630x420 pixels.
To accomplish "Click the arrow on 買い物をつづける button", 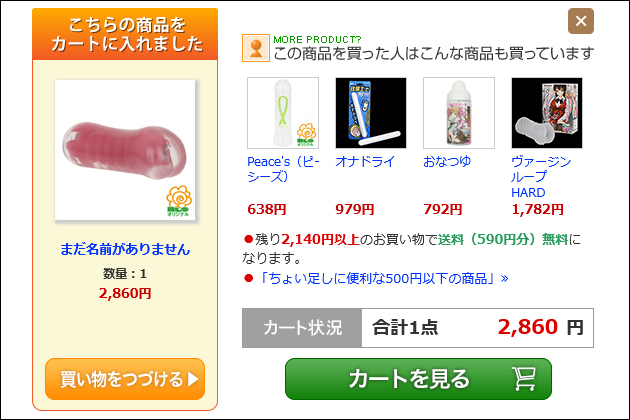I will [193, 379].
